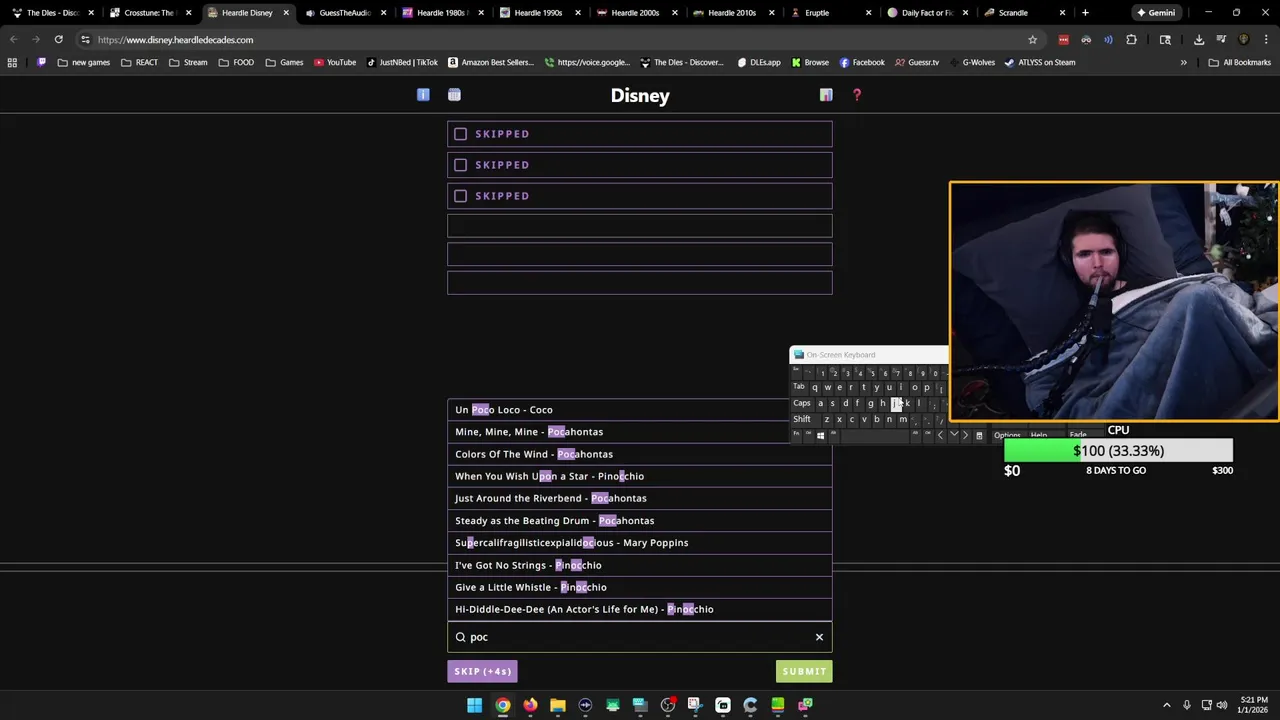Switch to the Heardle 1990s tab
The height and width of the screenshot is (720, 1280).
[x=538, y=13]
